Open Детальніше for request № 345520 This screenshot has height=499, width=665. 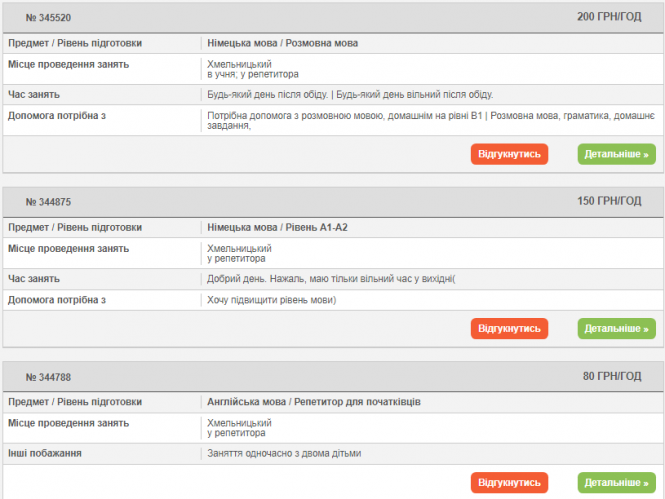pos(617,154)
